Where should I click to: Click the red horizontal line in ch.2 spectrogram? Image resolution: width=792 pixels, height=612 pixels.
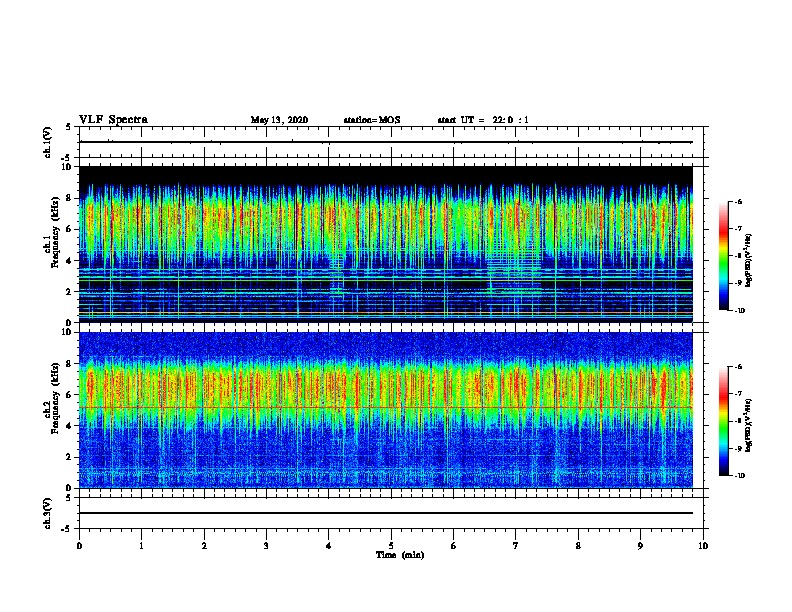385,407
